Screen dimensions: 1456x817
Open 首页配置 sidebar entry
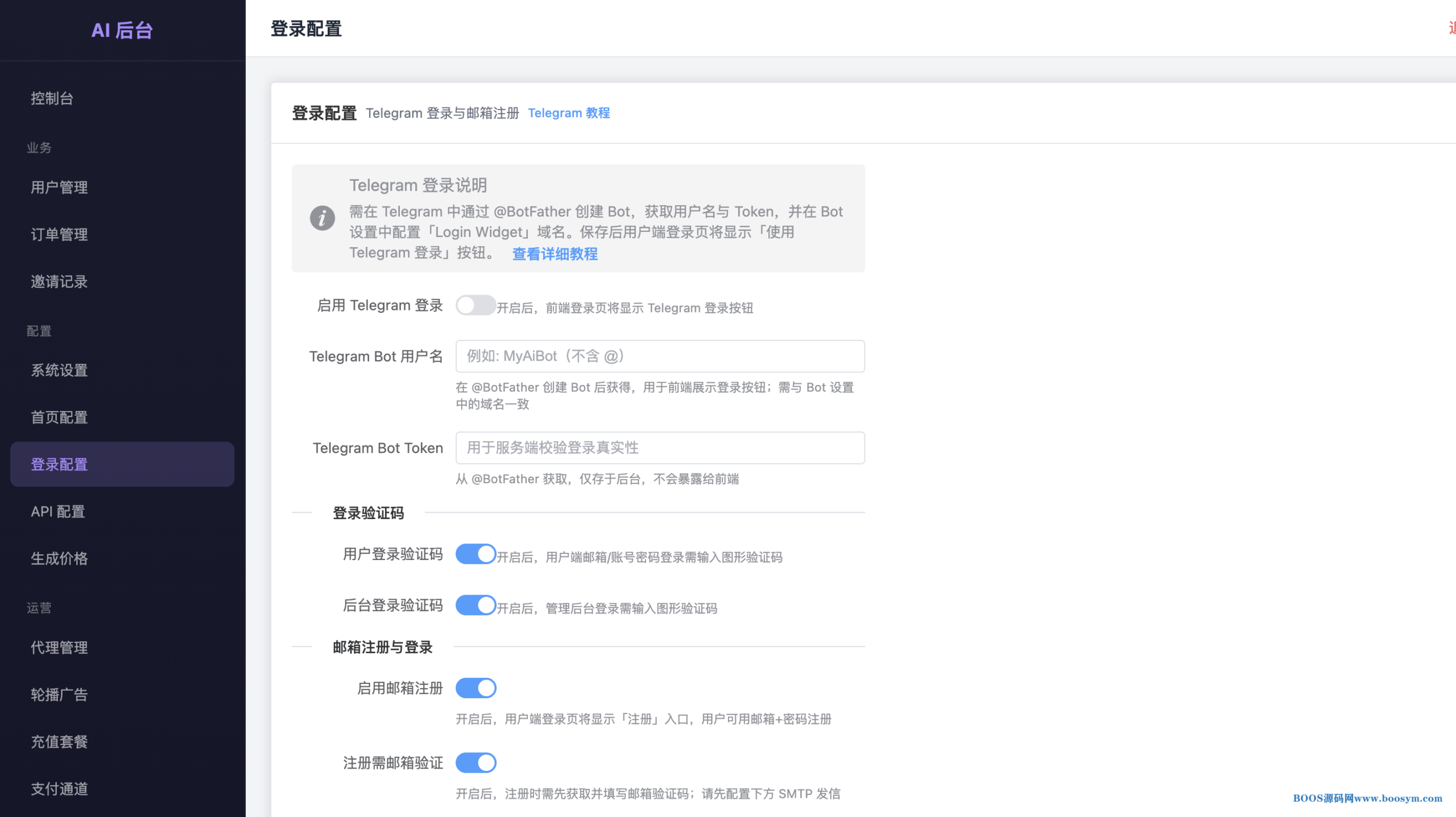(59, 417)
